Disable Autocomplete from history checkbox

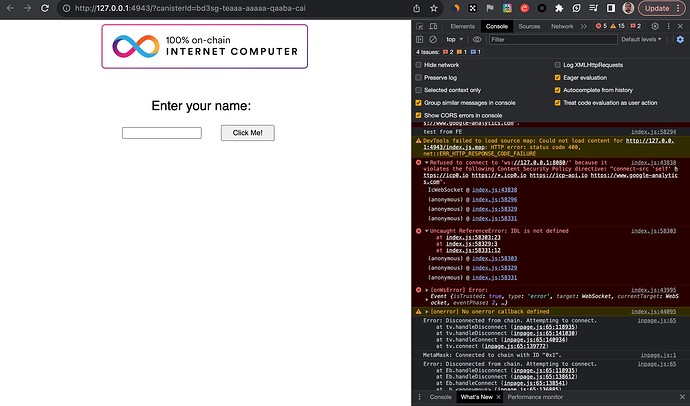click(x=558, y=90)
